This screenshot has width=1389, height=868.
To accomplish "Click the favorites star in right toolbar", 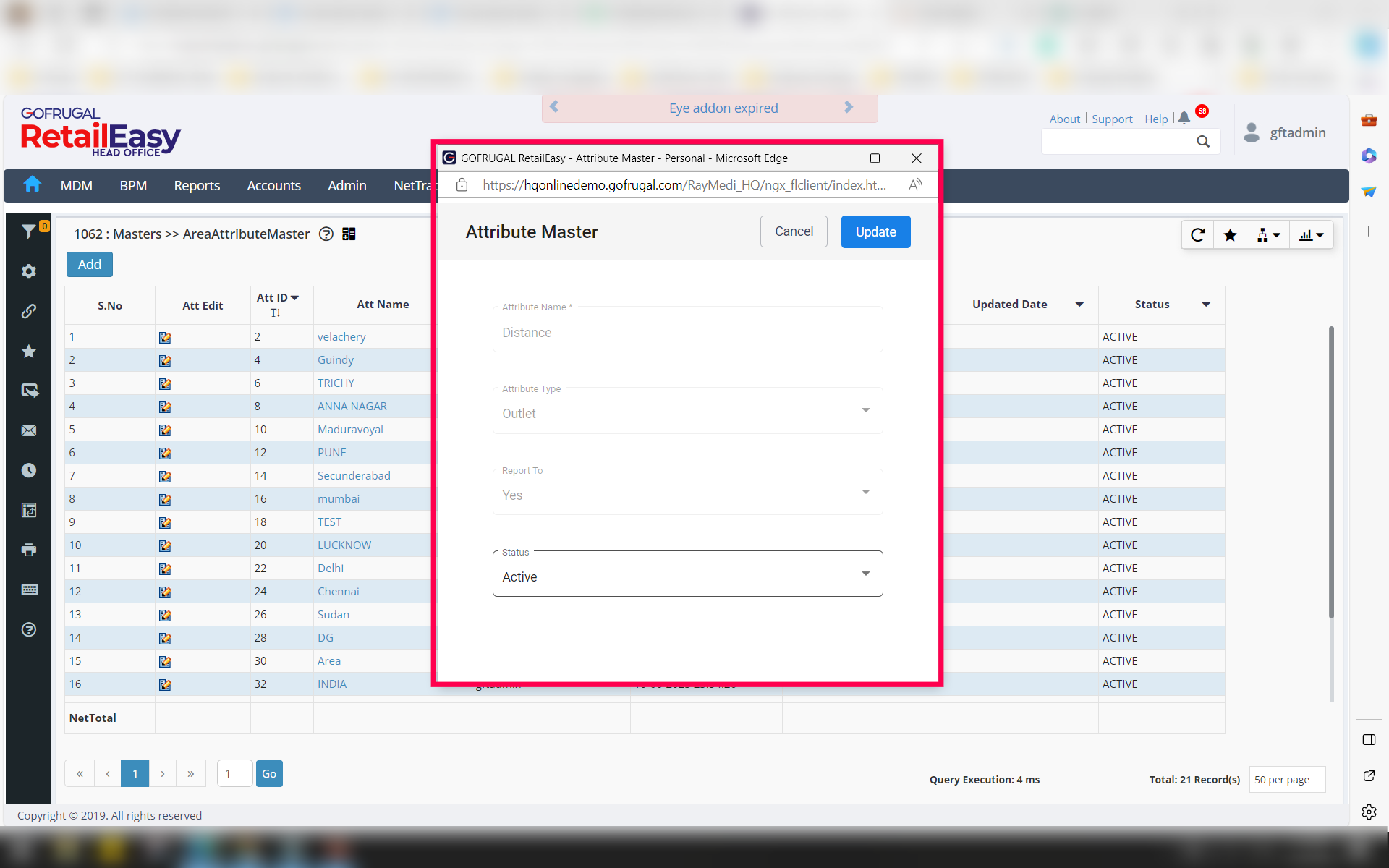I will [x=1230, y=235].
